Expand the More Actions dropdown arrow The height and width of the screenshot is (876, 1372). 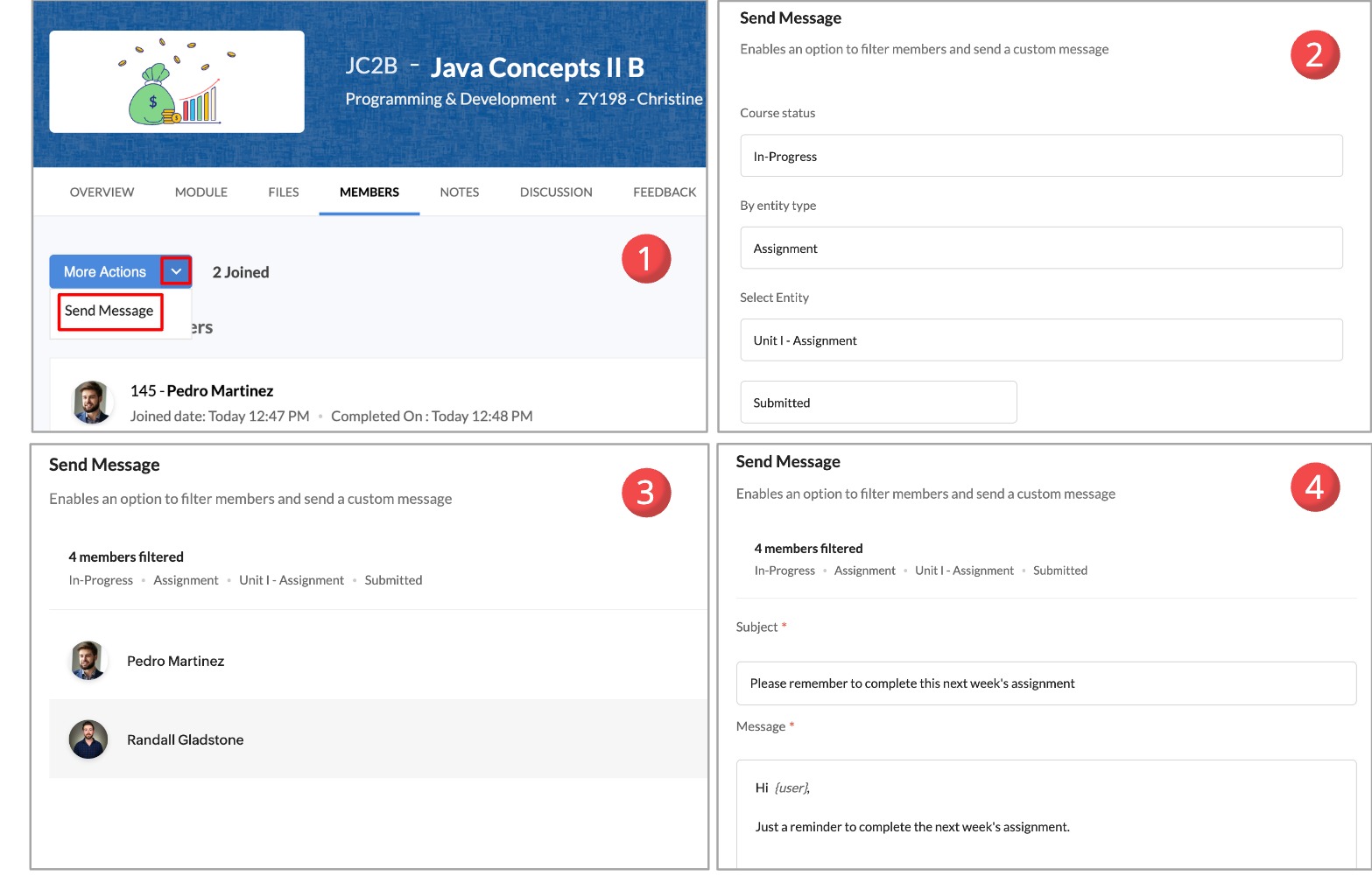click(x=176, y=271)
